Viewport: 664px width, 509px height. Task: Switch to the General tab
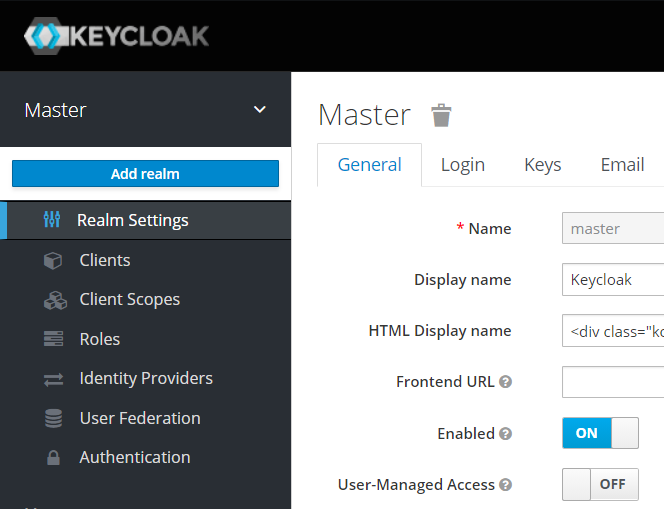(x=369, y=165)
